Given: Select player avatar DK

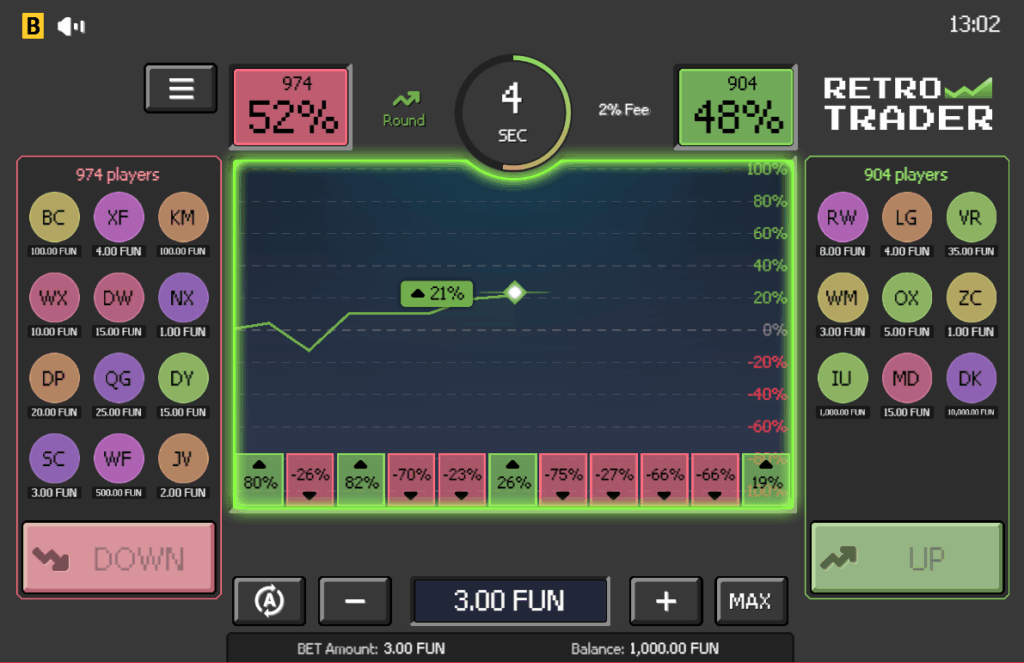Looking at the screenshot, I should pyautogui.click(x=971, y=378).
